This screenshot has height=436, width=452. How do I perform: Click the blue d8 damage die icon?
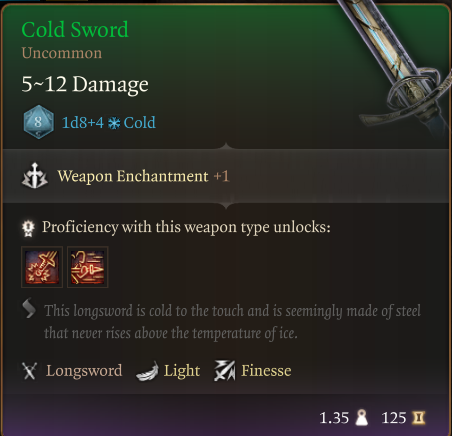(38, 122)
